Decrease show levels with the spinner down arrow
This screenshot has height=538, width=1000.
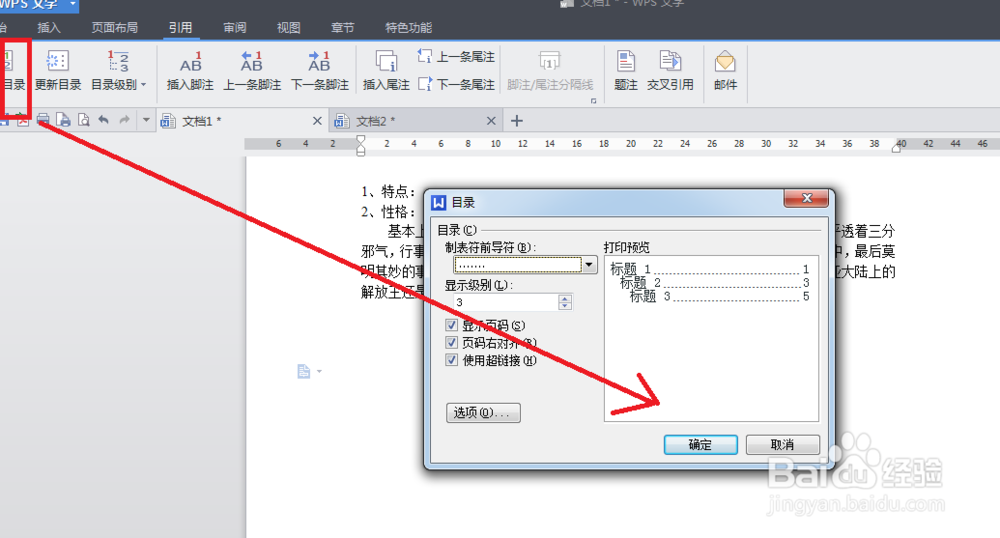click(x=565, y=306)
